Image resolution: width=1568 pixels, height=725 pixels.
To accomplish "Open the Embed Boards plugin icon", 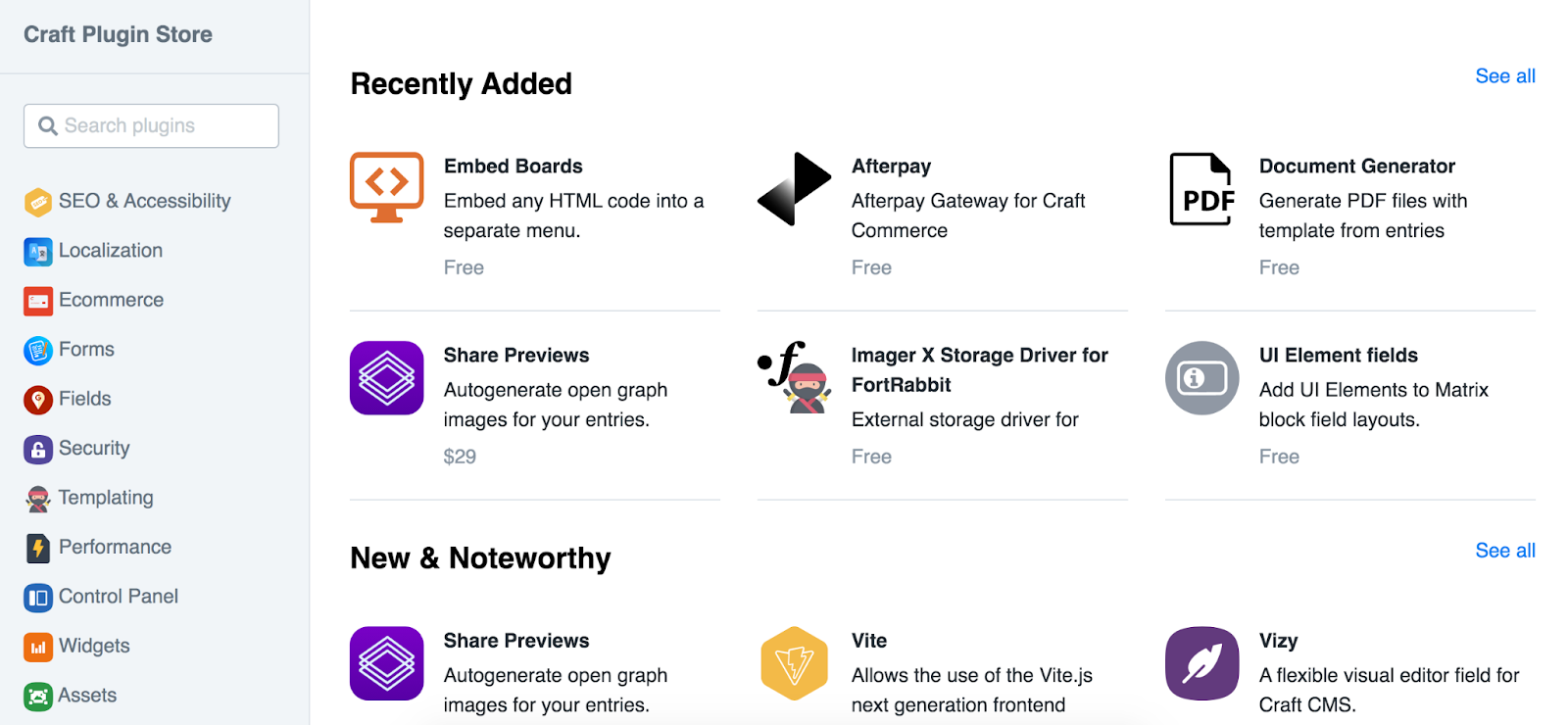I will (386, 188).
